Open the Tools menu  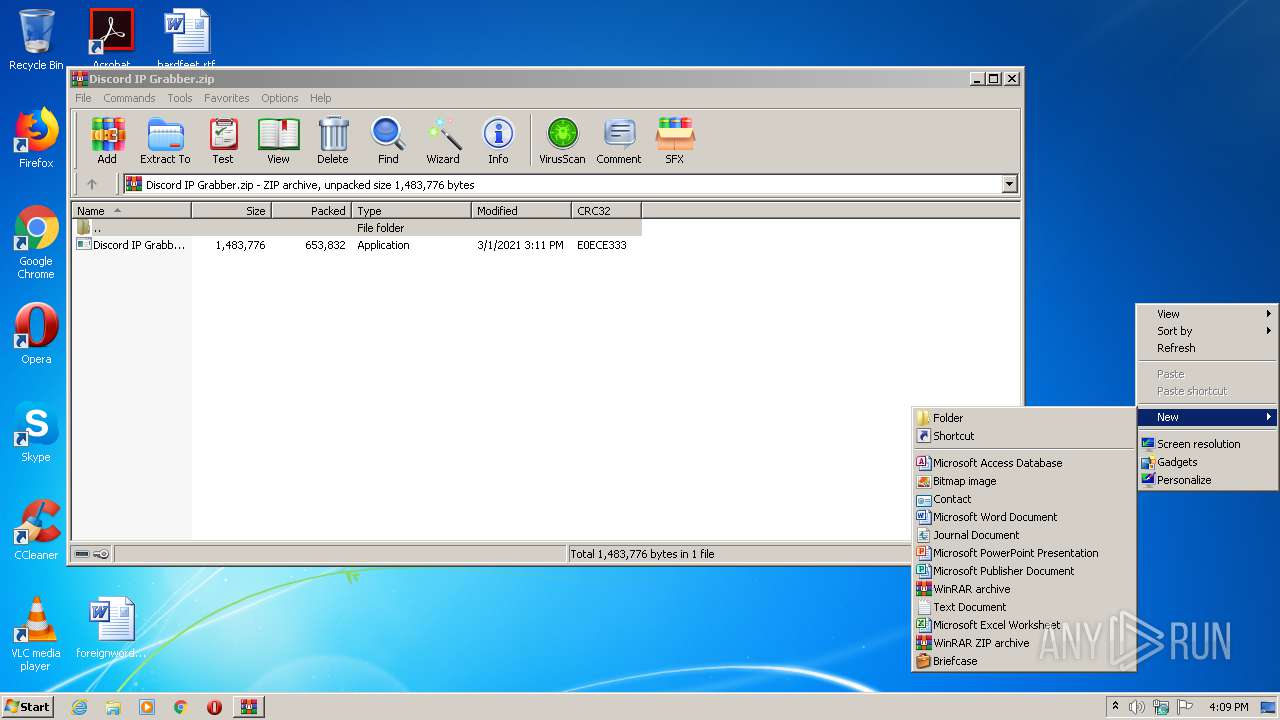tap(180, 98)
